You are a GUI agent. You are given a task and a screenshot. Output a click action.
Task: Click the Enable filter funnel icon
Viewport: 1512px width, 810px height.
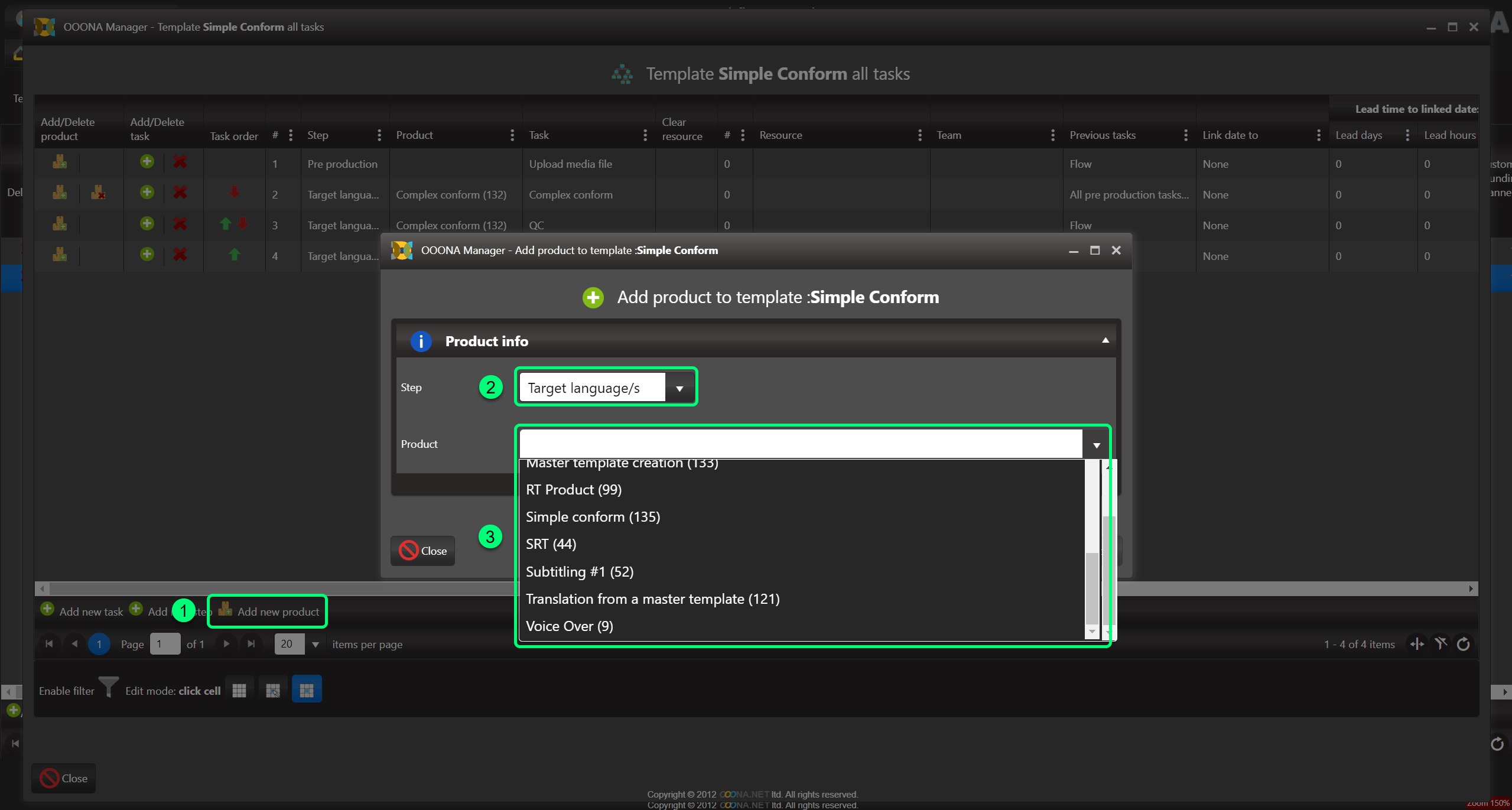[109, 688]
